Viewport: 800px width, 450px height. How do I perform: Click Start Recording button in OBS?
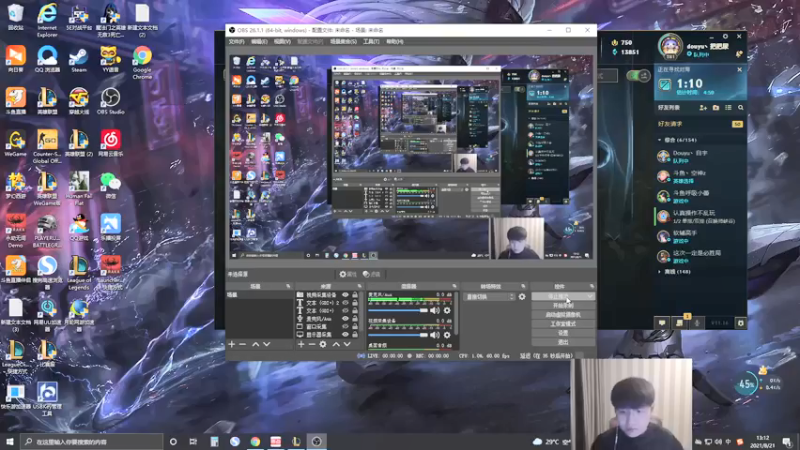(563, 305)
